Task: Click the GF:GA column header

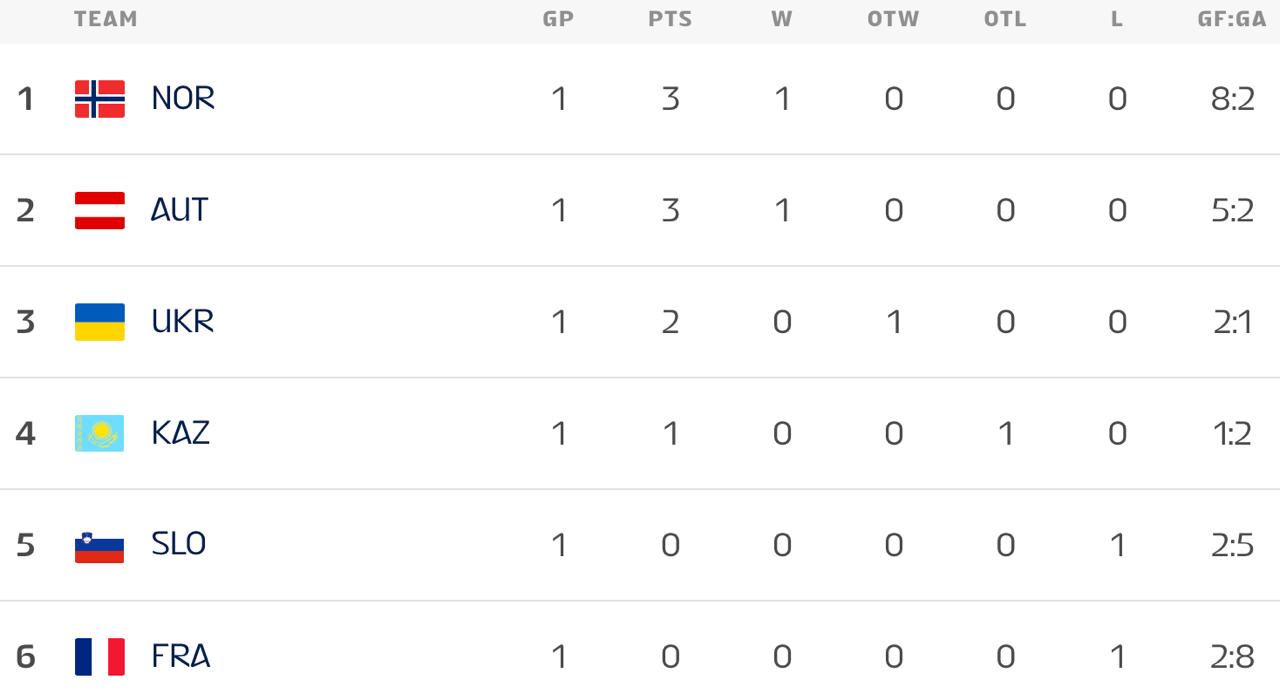Action: 1232,19
